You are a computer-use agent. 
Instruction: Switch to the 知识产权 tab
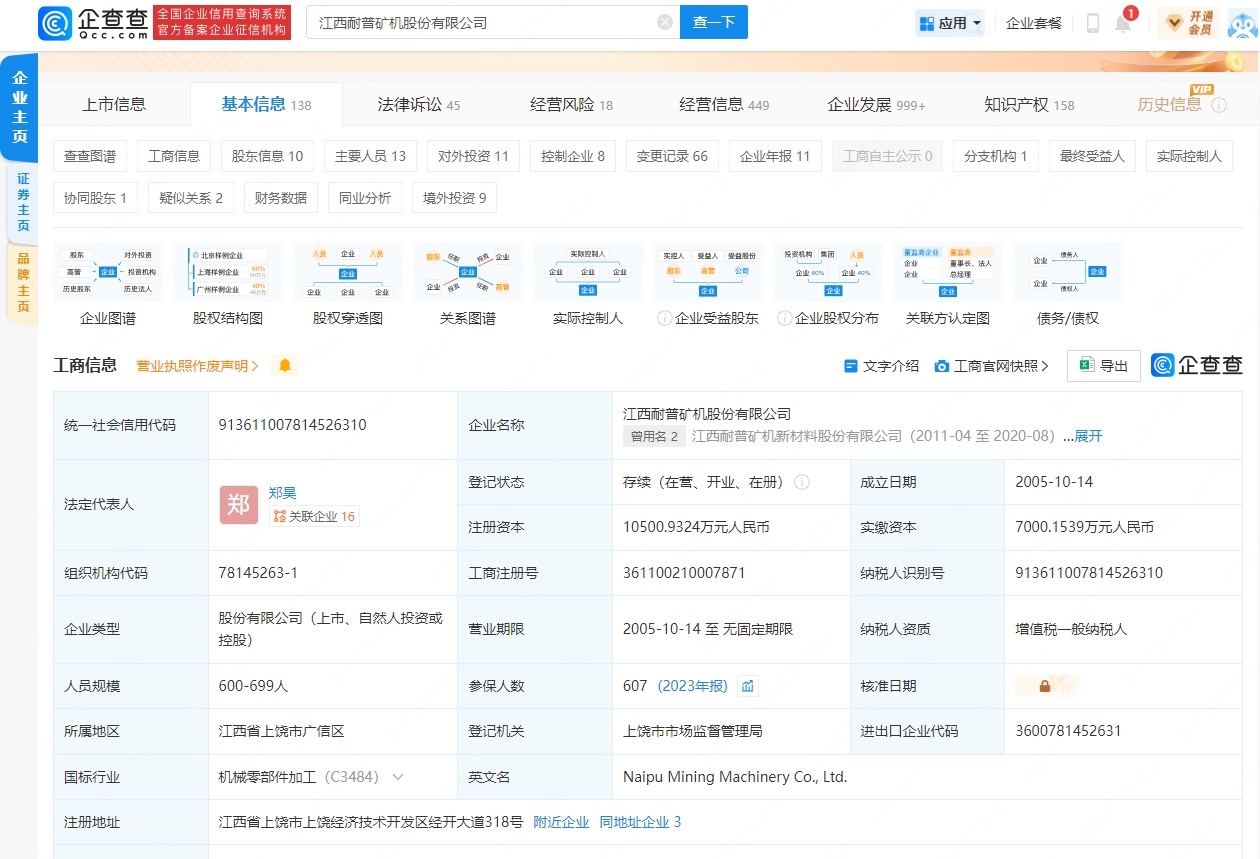point(1029,105)
